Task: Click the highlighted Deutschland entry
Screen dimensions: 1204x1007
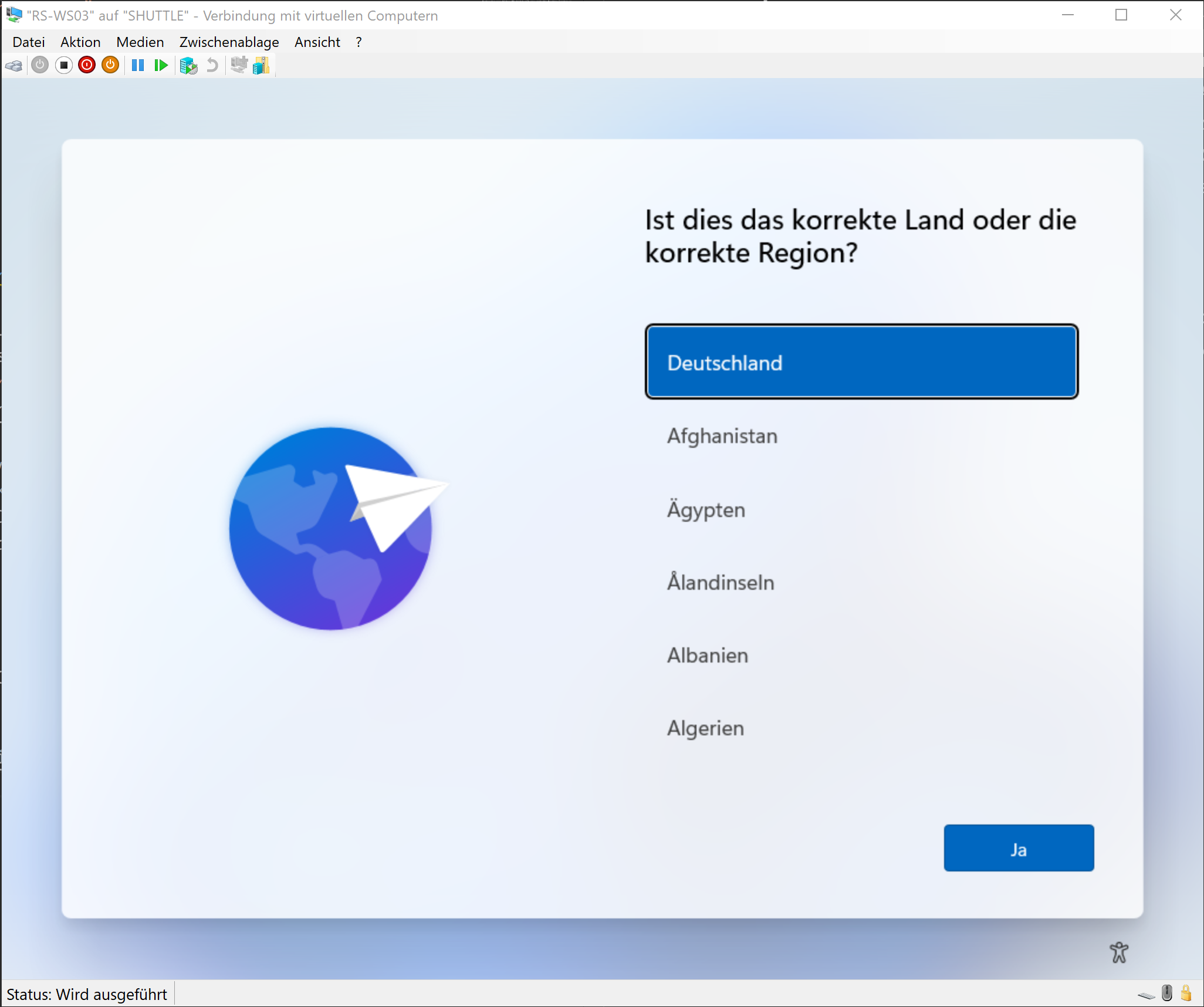Action: (861, 362)
